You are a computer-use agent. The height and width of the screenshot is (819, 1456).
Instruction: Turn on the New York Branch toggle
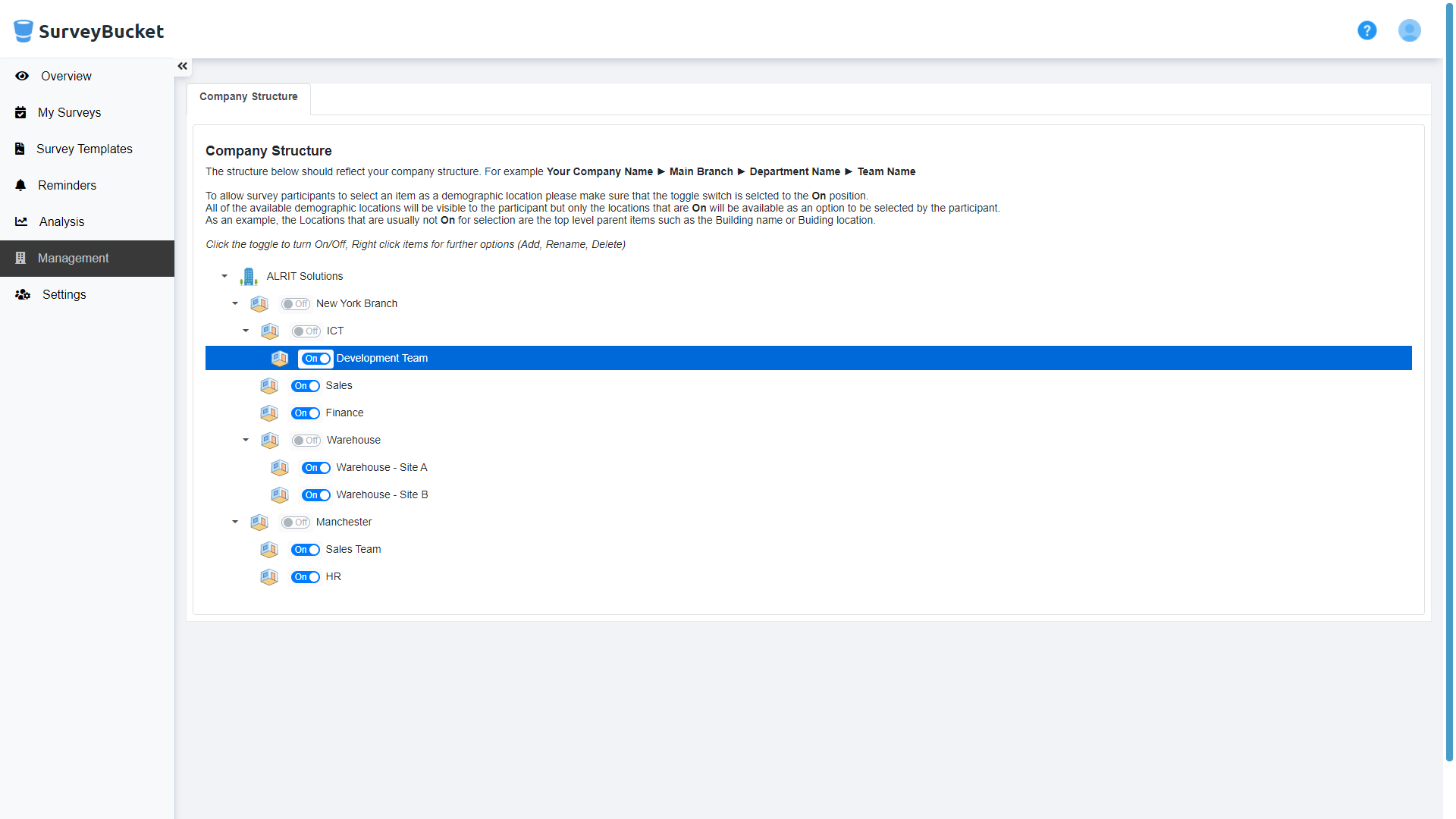(x=295, y=304)
